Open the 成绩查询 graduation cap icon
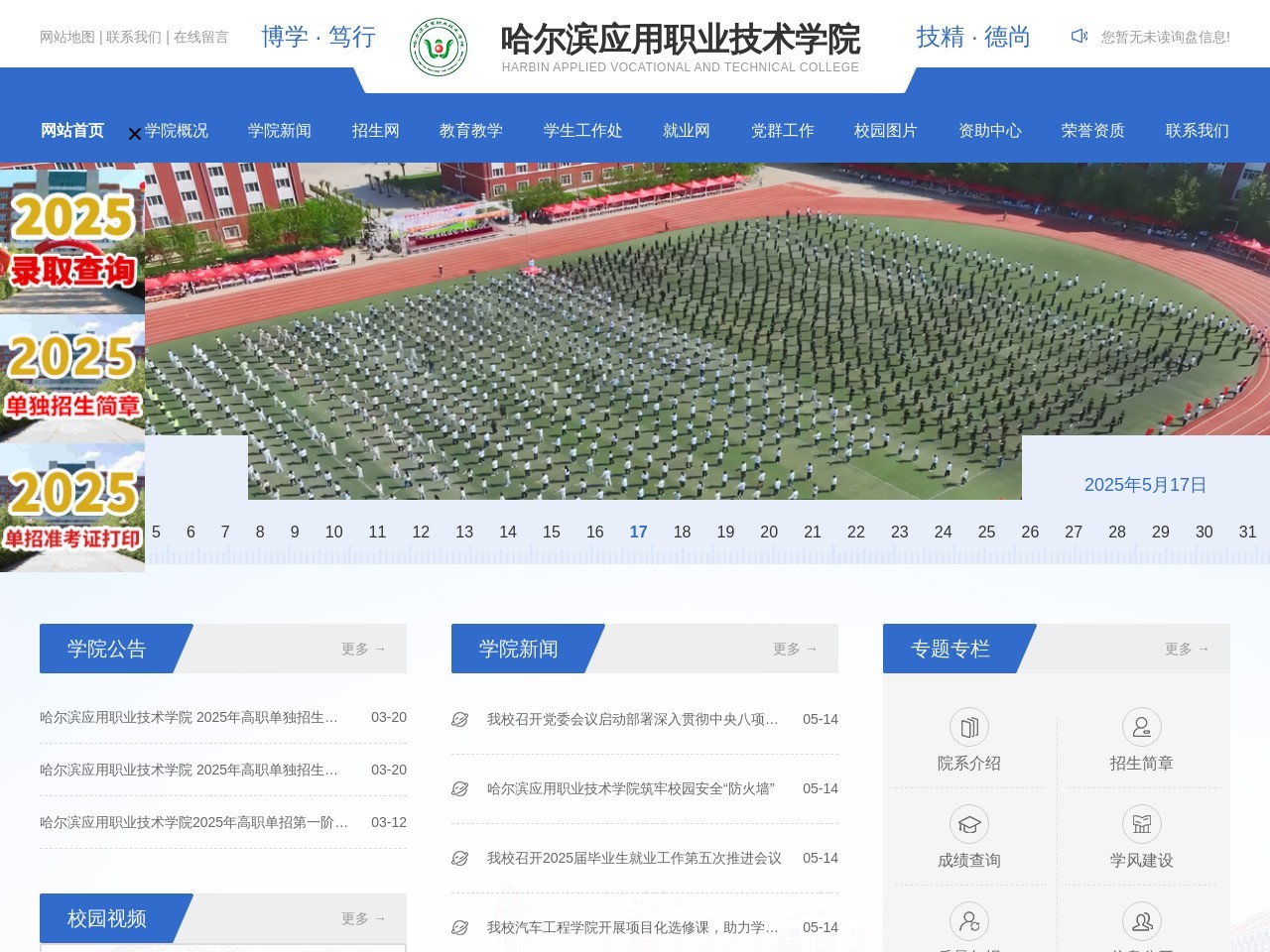This screenshot has height=952, width=1270. click(969, 824)
